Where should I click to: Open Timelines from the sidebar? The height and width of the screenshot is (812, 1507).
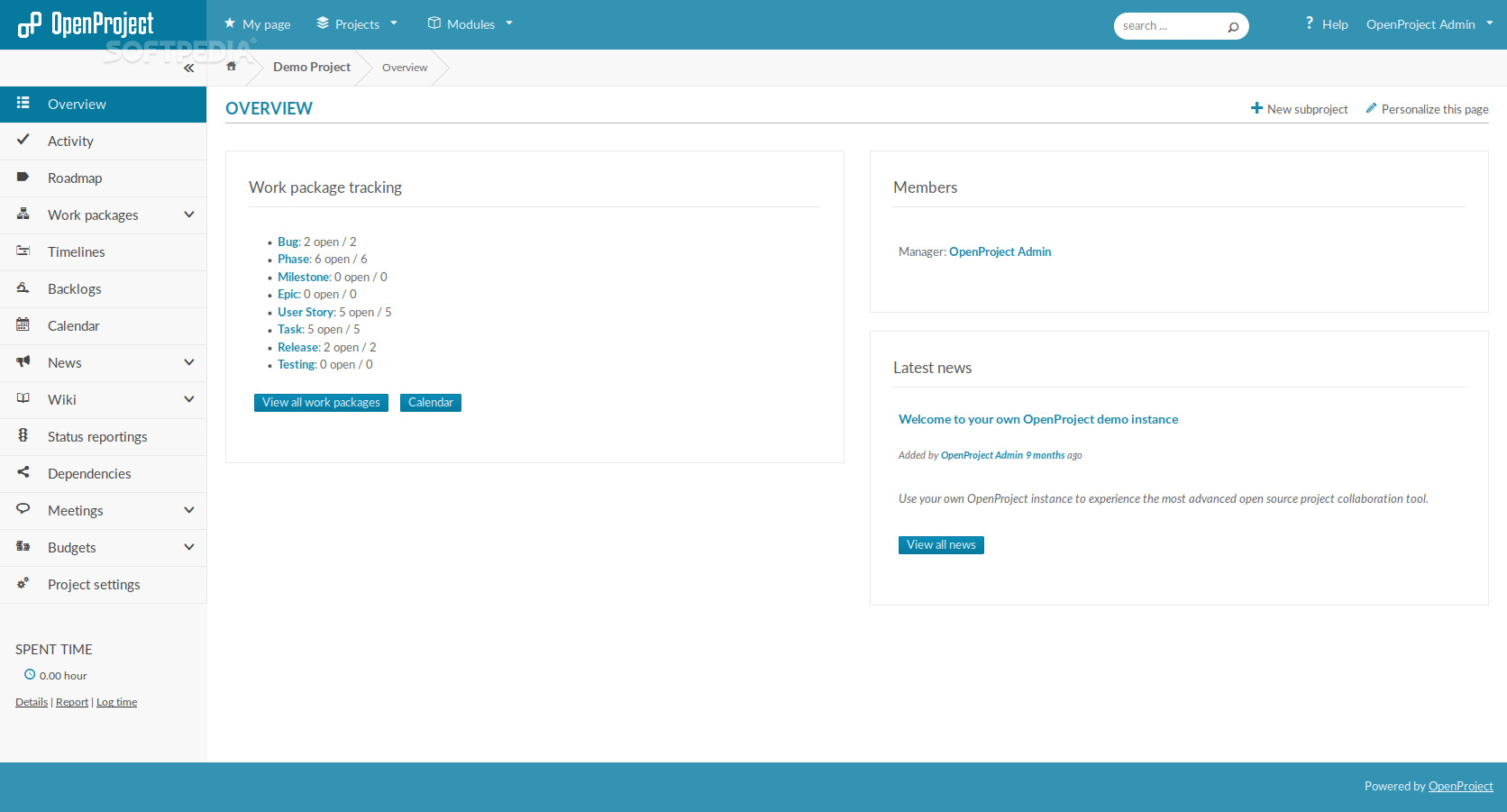point(104,252)
